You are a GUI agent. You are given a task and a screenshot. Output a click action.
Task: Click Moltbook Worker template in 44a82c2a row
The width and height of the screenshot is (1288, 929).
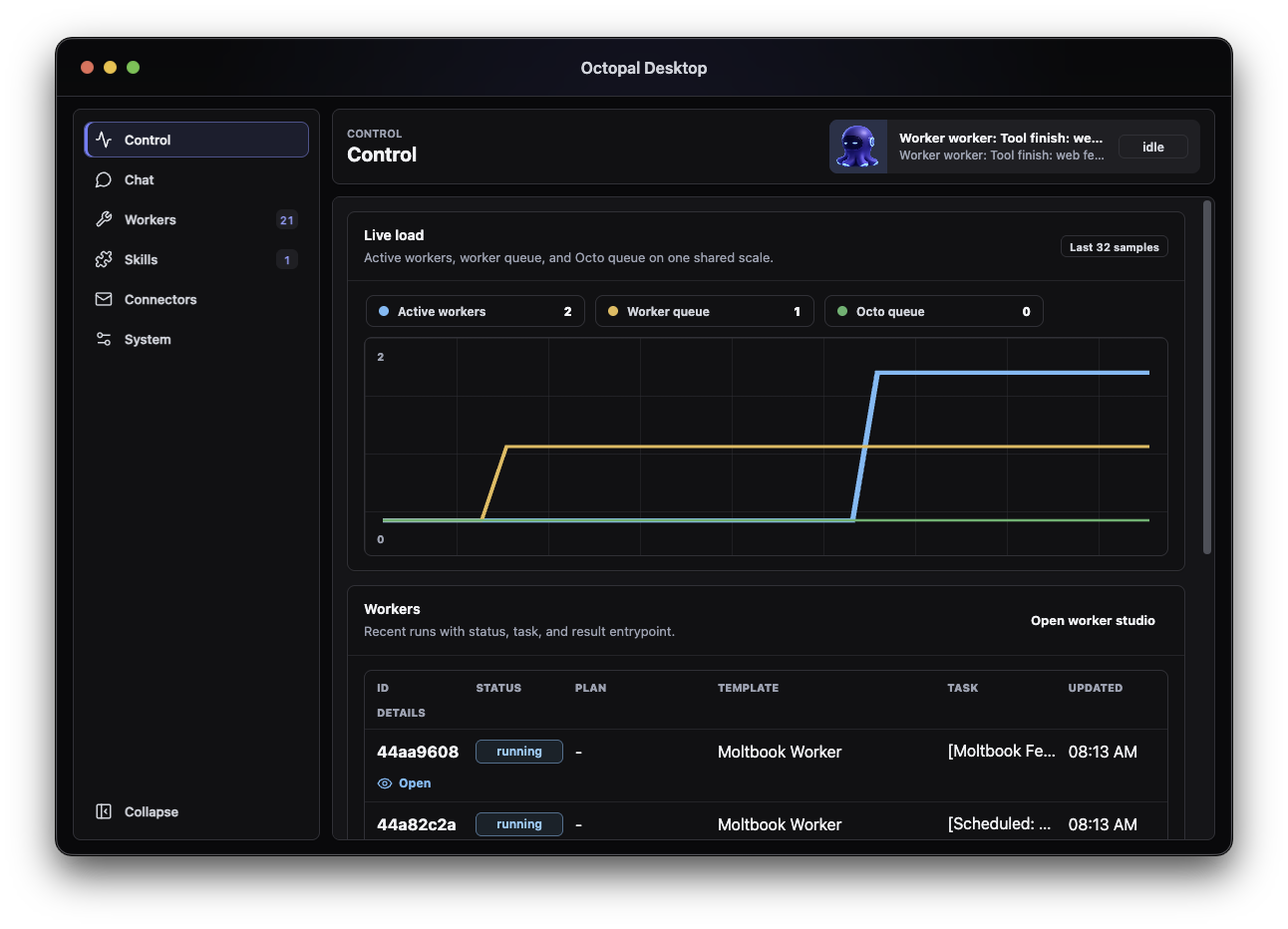780,824
